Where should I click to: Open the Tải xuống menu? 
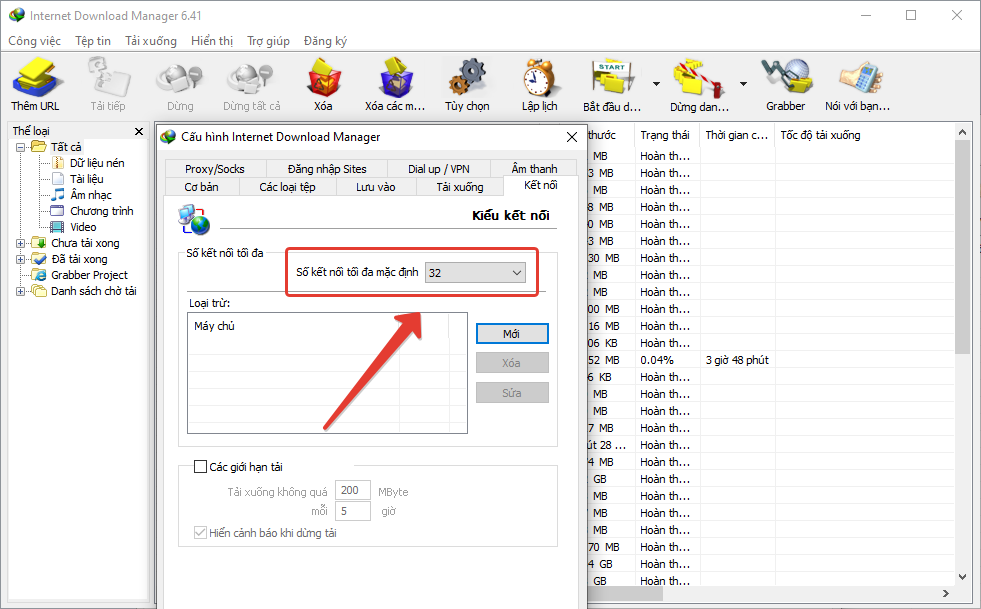[151, 41]
